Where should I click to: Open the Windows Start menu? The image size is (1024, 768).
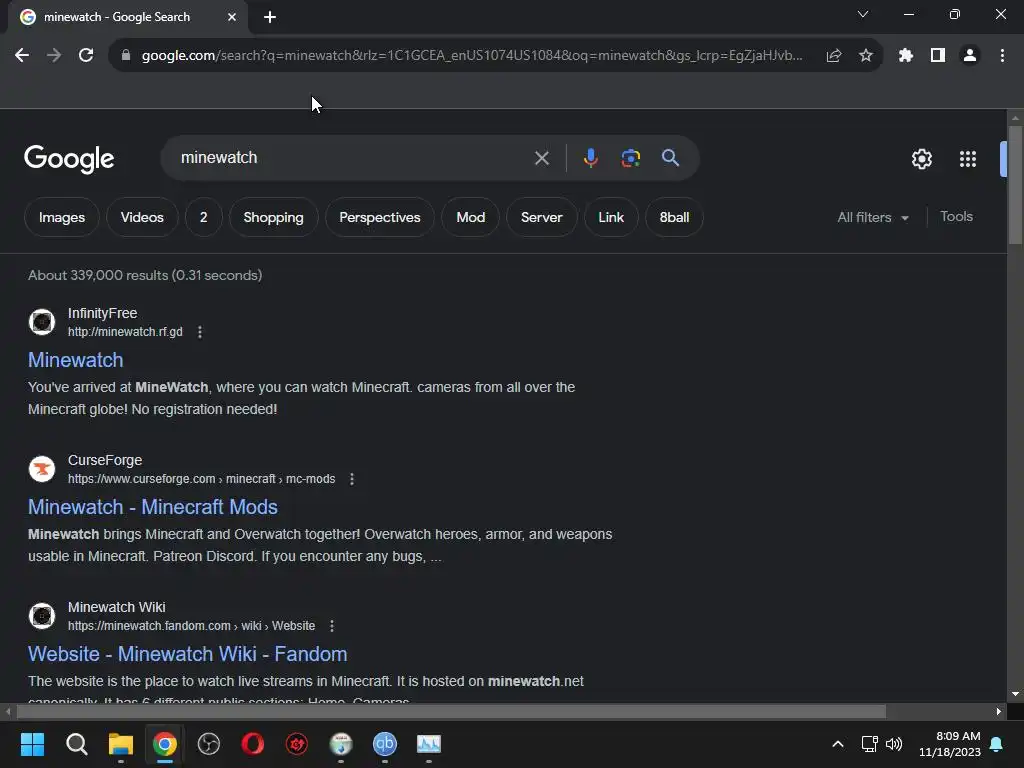click(x=33, y=744)
